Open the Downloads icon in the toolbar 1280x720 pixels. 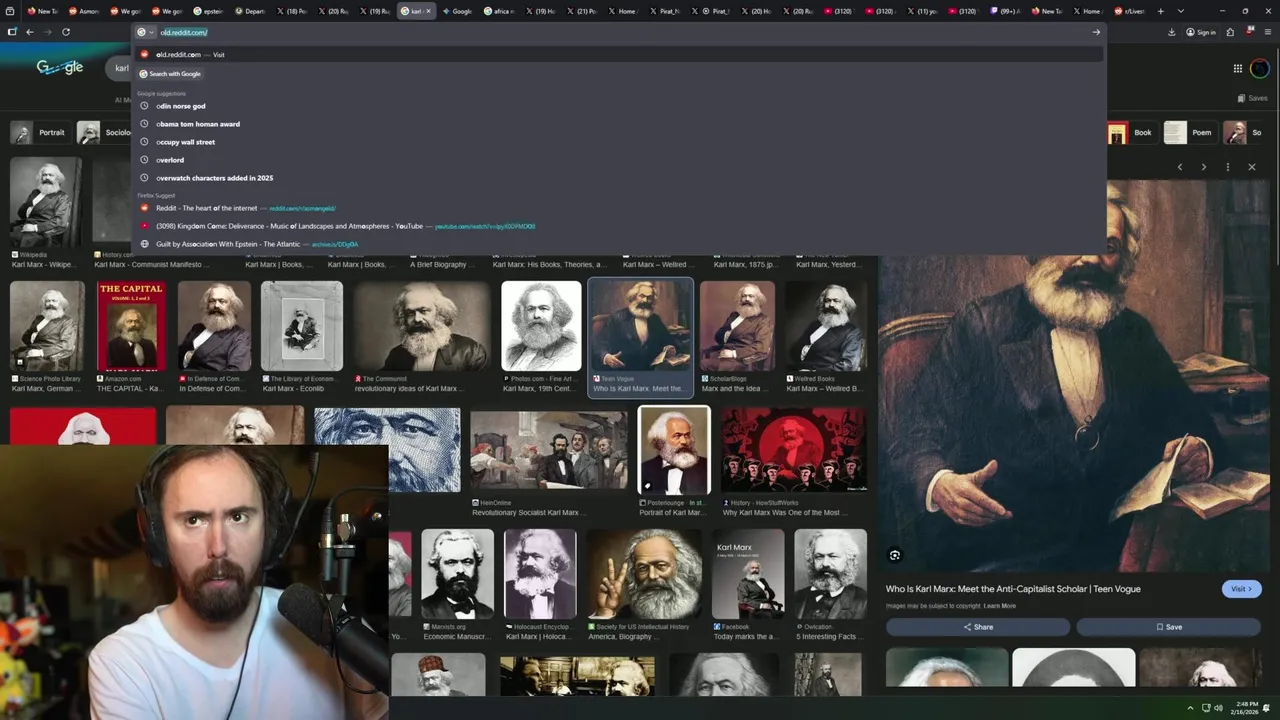pos(1172,32)
